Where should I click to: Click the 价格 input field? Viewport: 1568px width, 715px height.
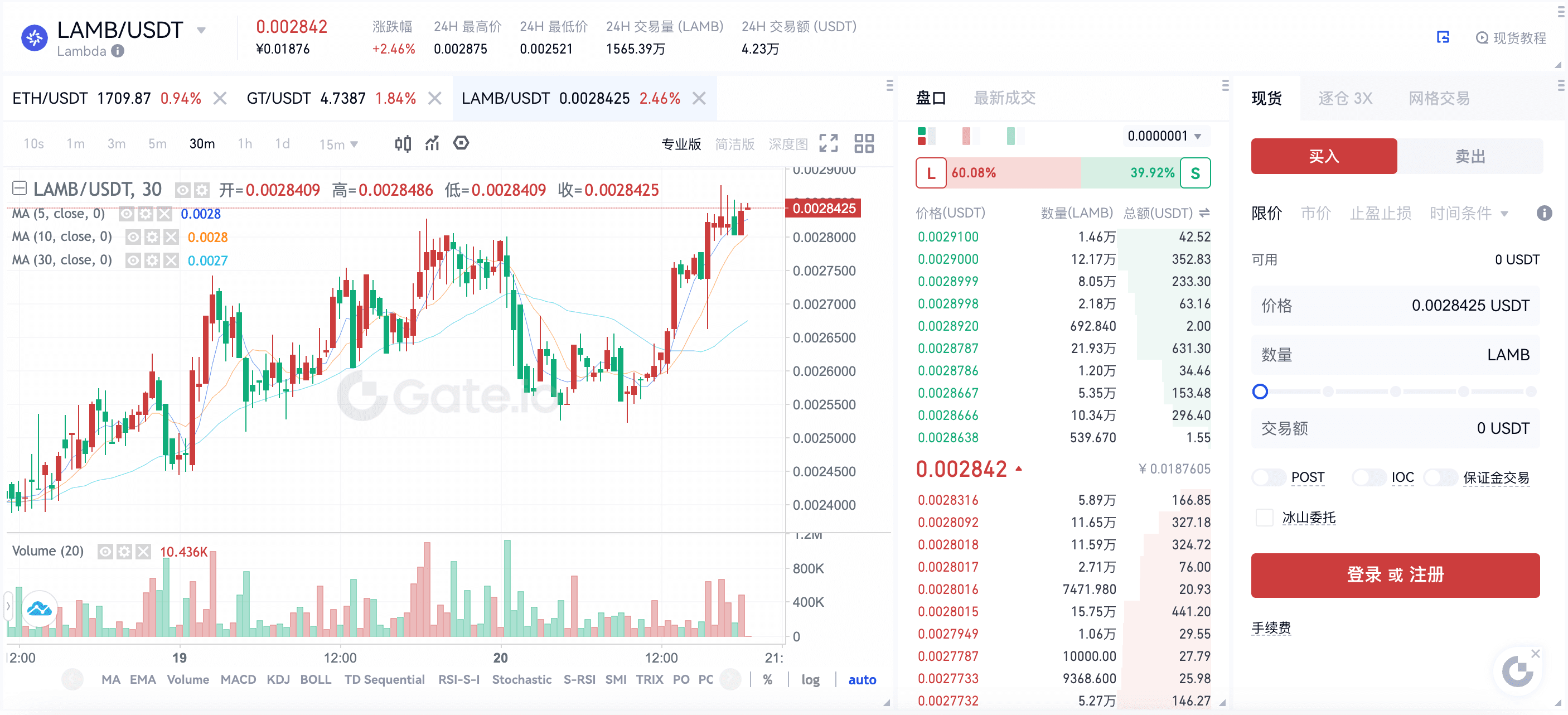[x=1395, y=305]
